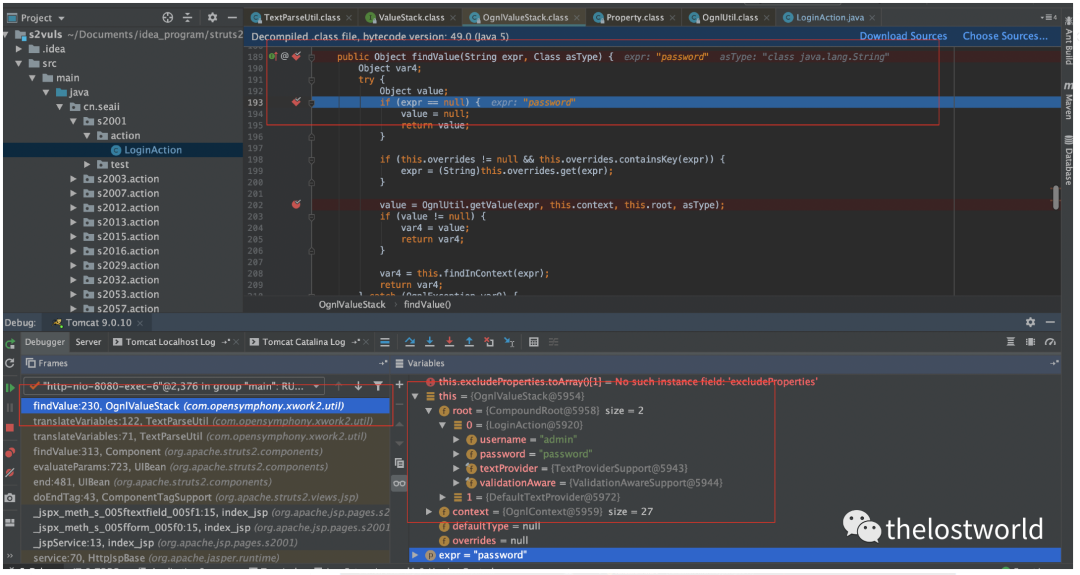
Task: Expand the s2003.action package
Action: tap(74, 179)
